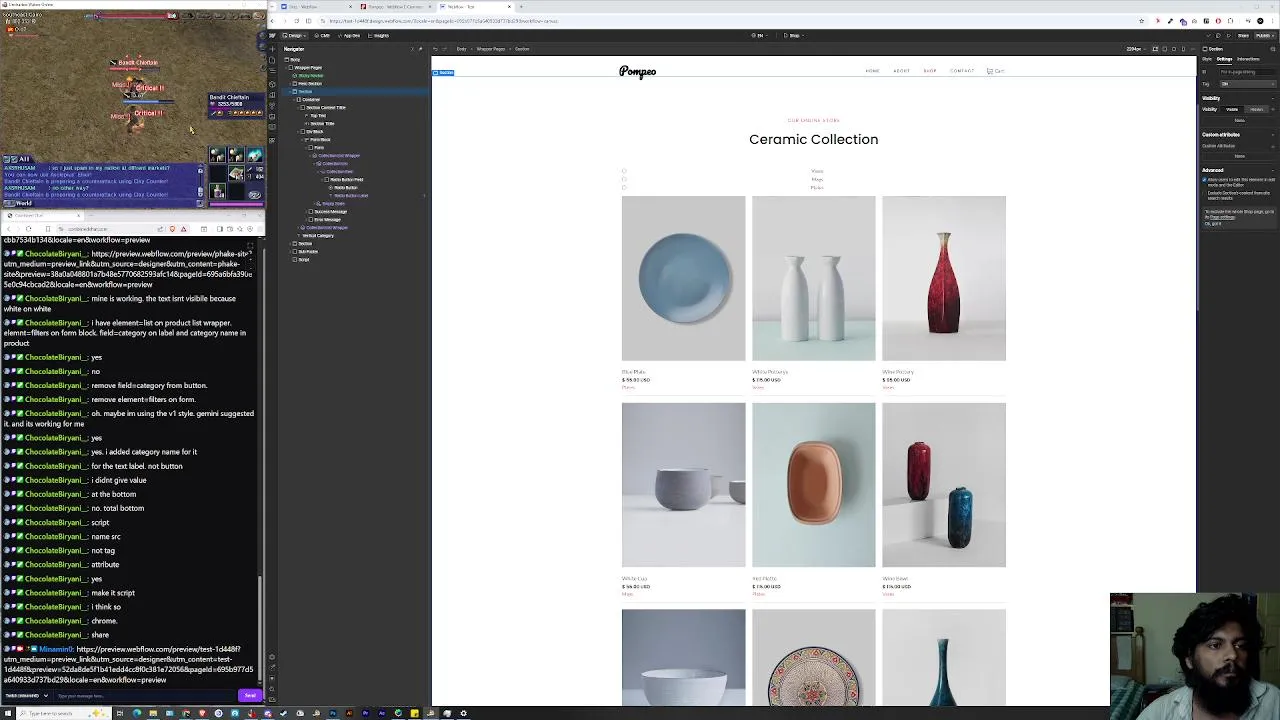This screenshot has height=720, width=1280.
Task: Open the comments icon beside preview
Action: [x=1218, y=36]
